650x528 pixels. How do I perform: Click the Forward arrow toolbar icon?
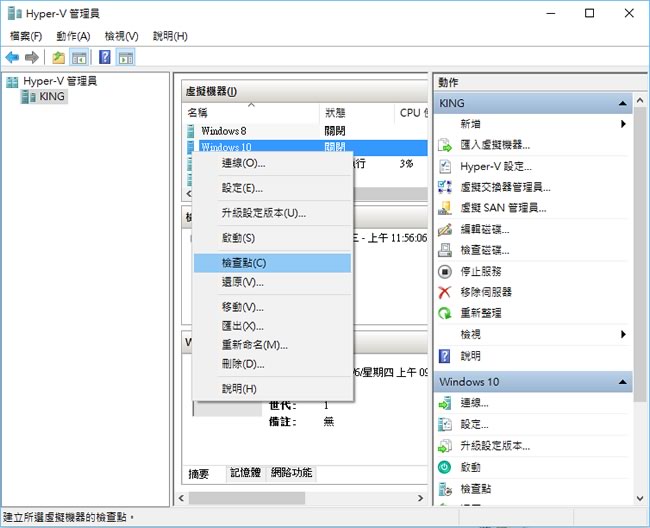point(32,57)
